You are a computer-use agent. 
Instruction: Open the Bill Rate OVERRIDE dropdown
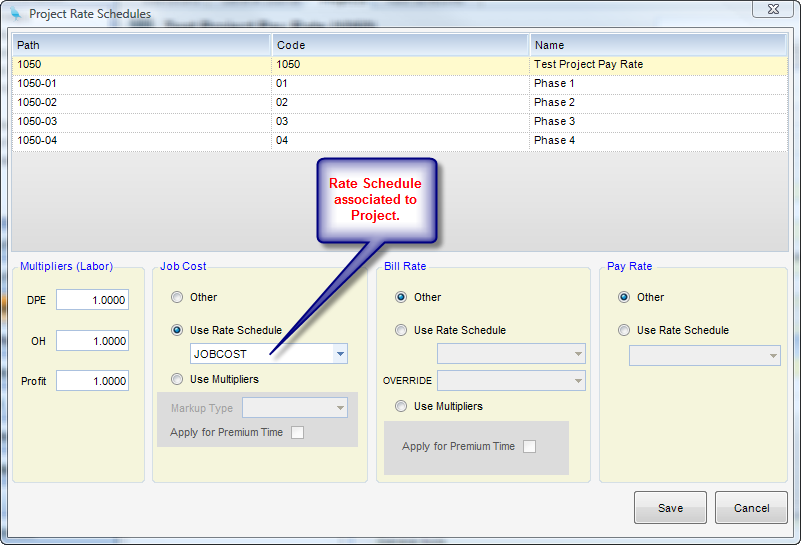point(577,380)
